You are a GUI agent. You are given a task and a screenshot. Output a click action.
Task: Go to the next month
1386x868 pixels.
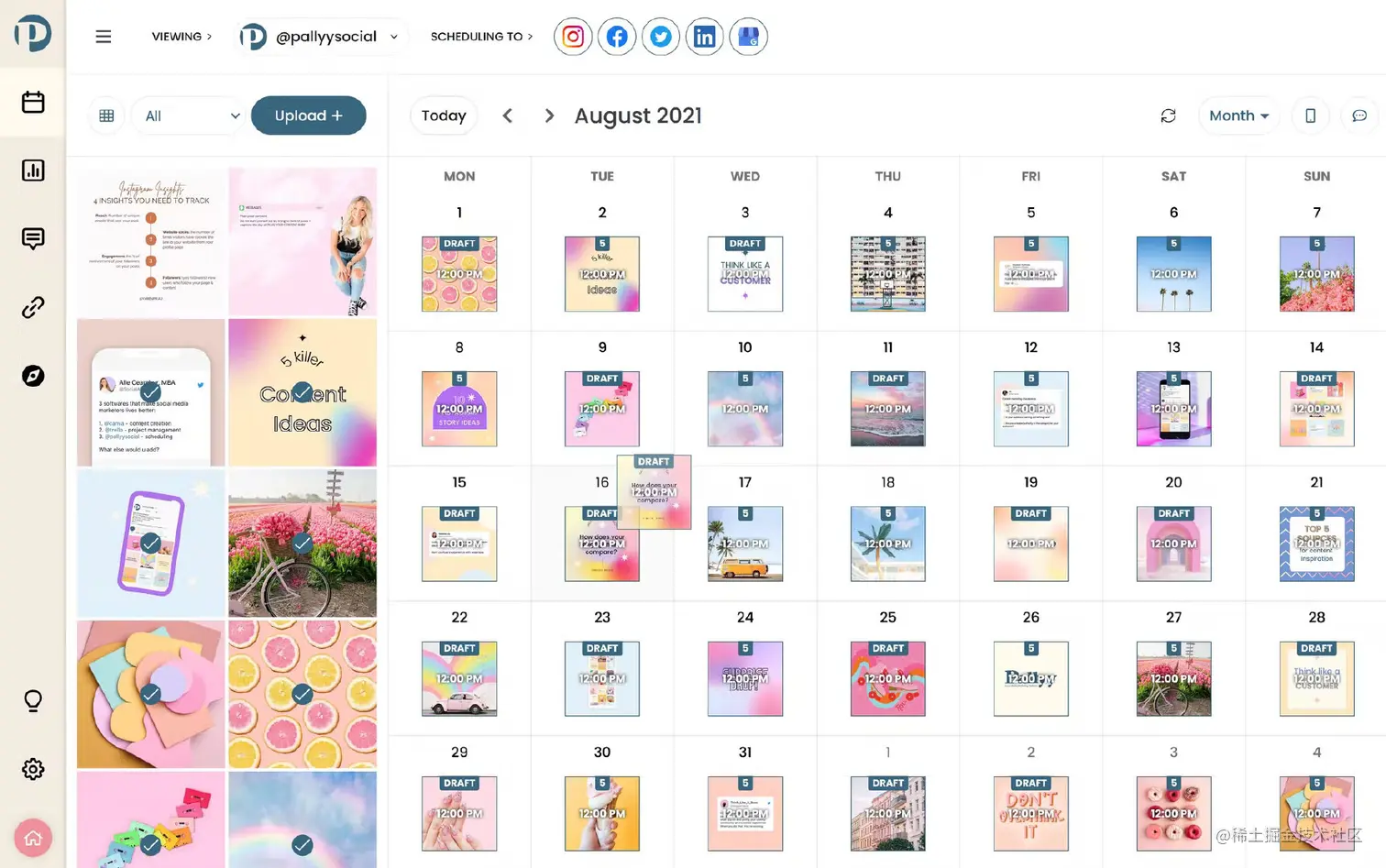[549, 115]
